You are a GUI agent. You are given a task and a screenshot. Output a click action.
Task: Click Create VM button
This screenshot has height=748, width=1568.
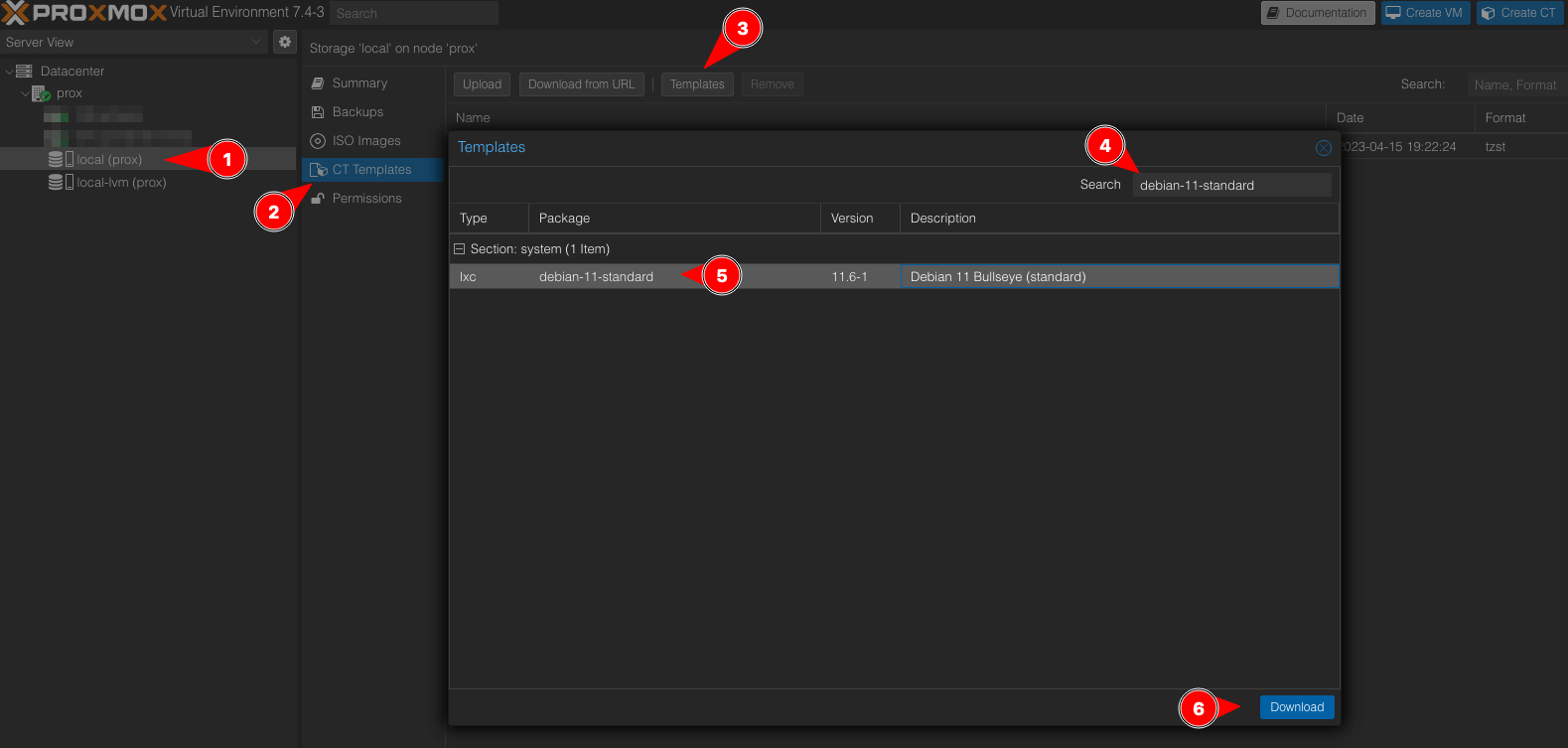(x=1425, y=13)
